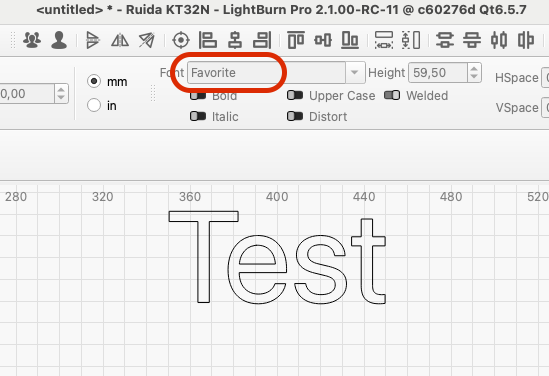Click the Height field showing 59,50
Viewport: 549px width, 376px height.
click(x=438, y=72)
